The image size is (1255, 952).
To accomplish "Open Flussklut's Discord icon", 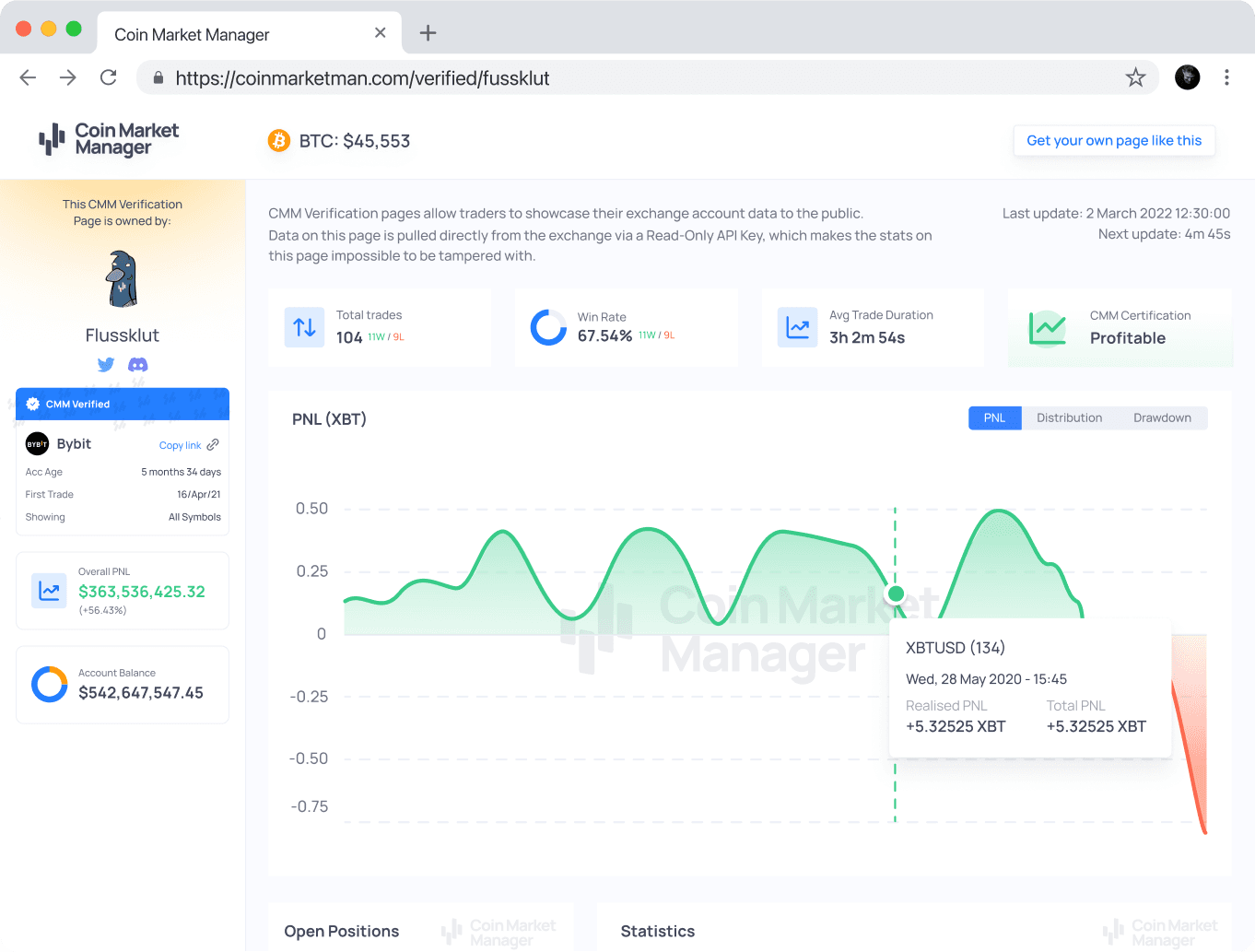I will point(138,365).
